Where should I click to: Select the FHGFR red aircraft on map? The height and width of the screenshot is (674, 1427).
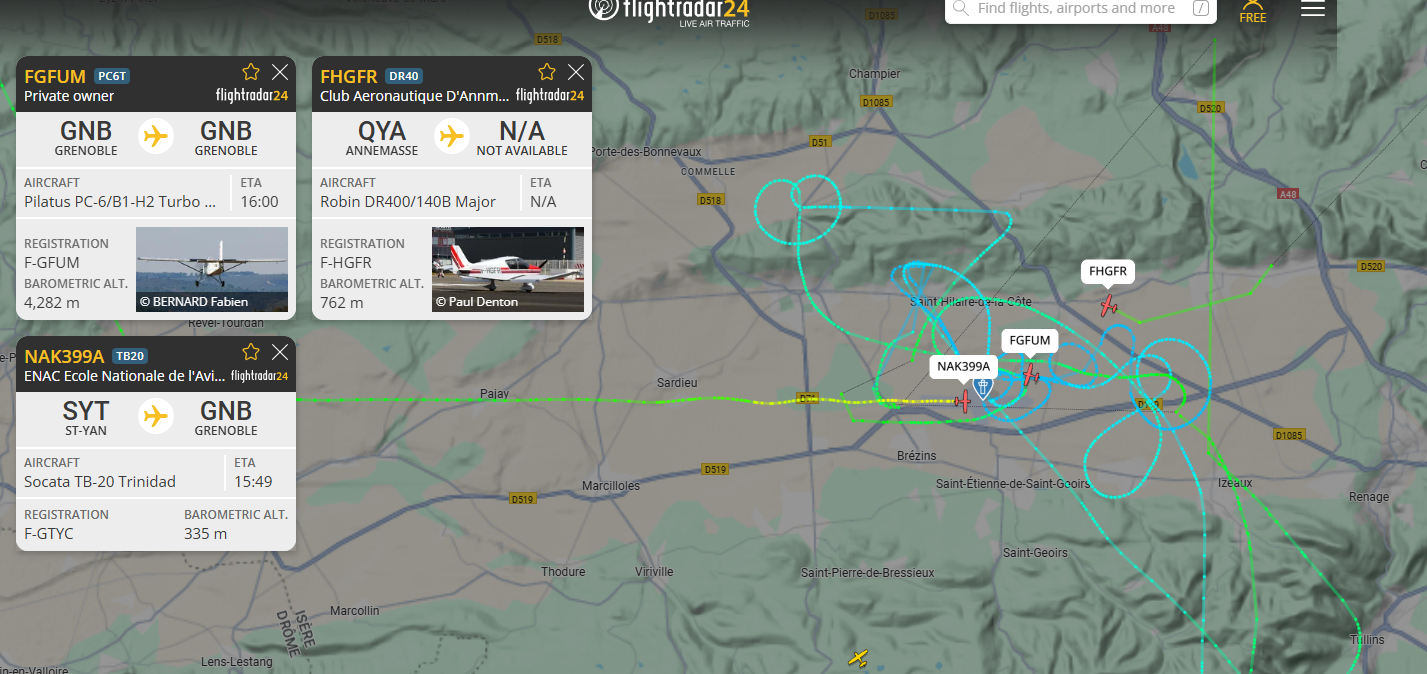click(x=1109, y=306)
